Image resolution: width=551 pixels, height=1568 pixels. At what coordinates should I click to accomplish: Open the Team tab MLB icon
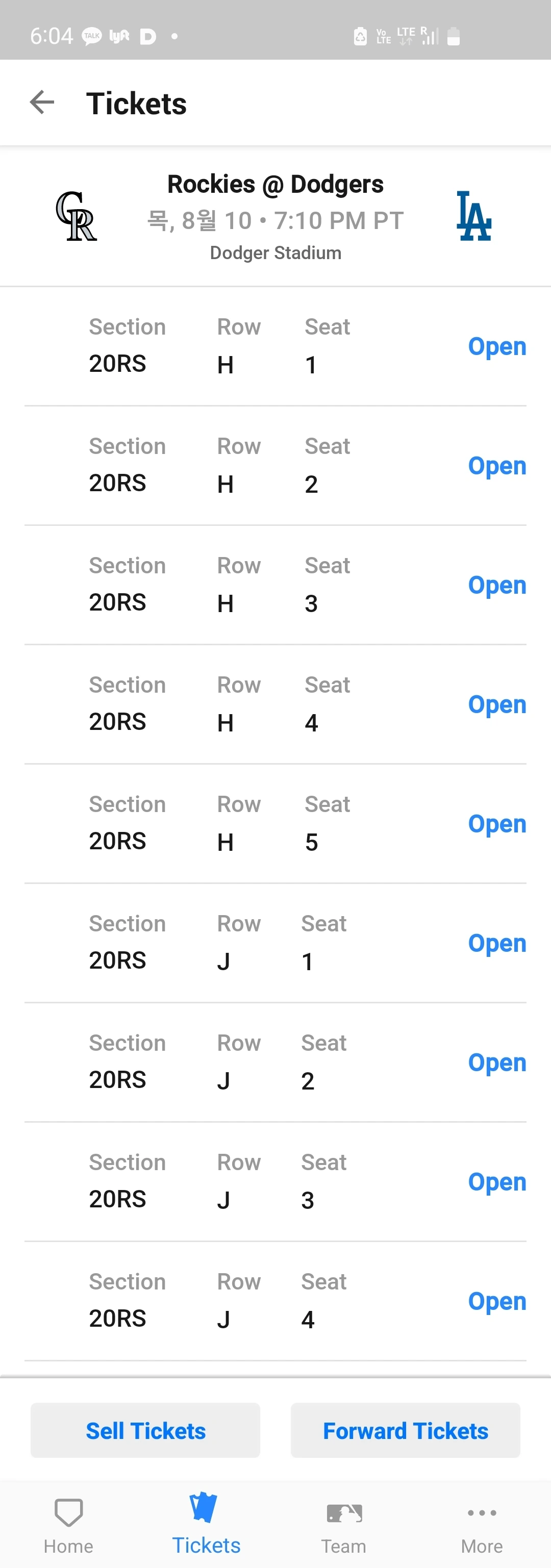click(344, 1512)
